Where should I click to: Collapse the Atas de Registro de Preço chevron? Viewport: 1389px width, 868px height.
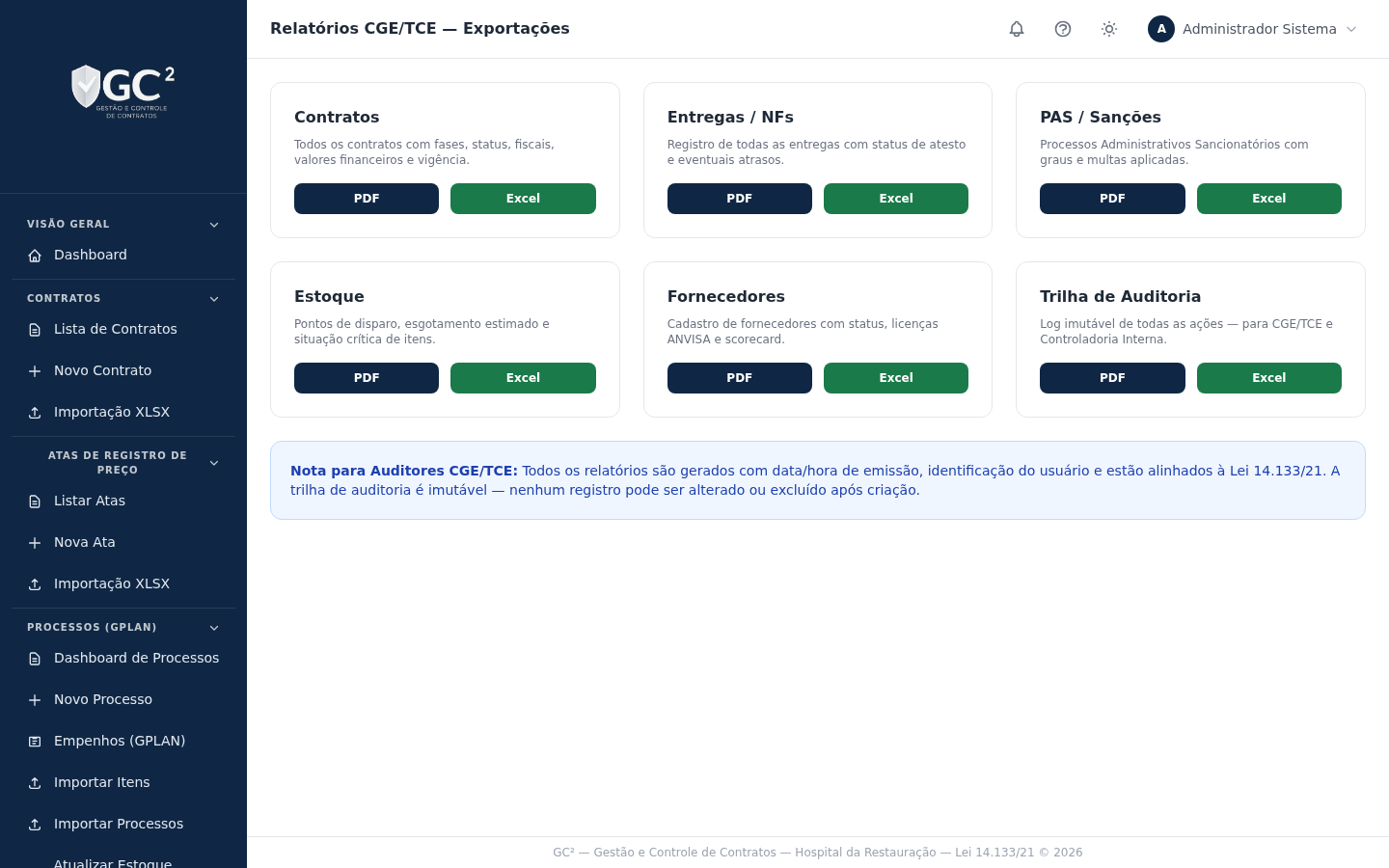point(214,463)
